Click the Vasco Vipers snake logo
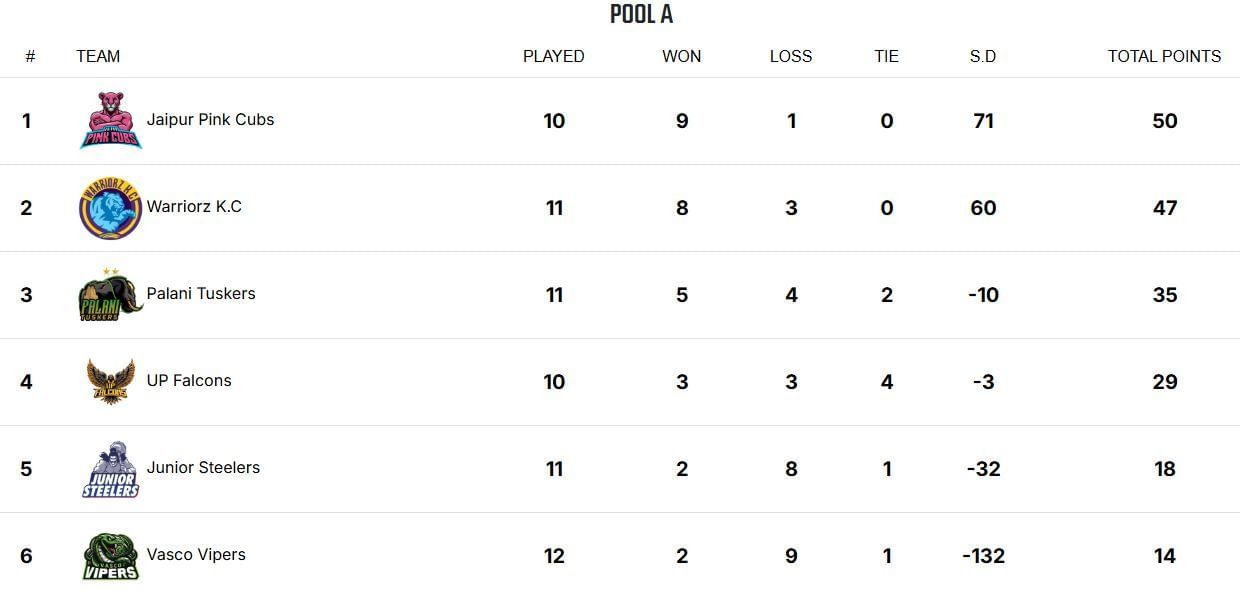 [110, 556]
